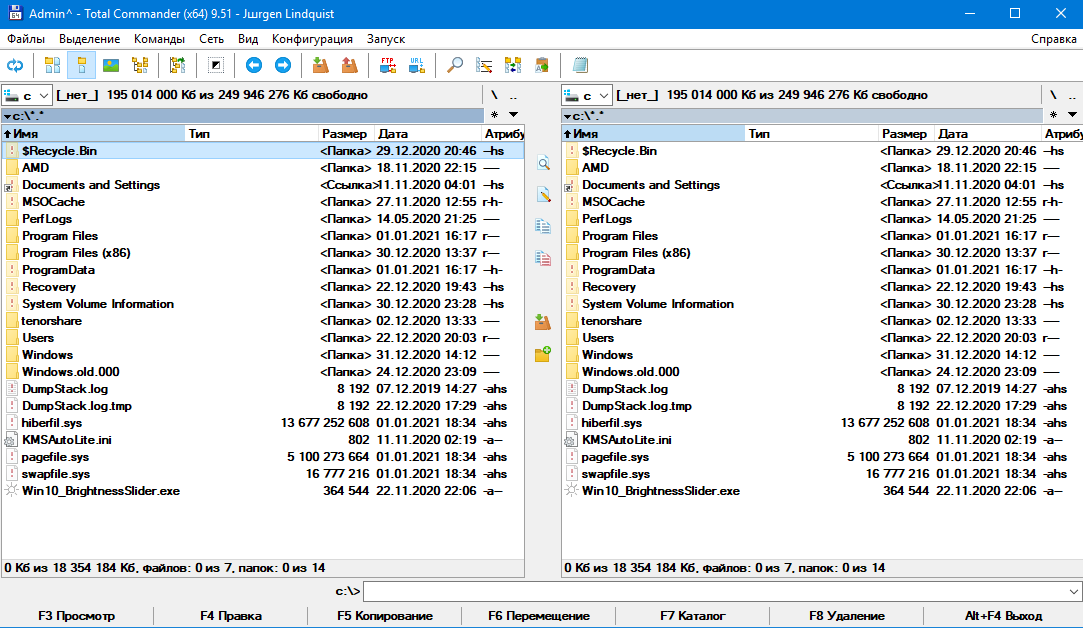The width and height of the screenshot is (1083, 628).
Task: Open the search files magnifier tool
Action: pos(454,66)
